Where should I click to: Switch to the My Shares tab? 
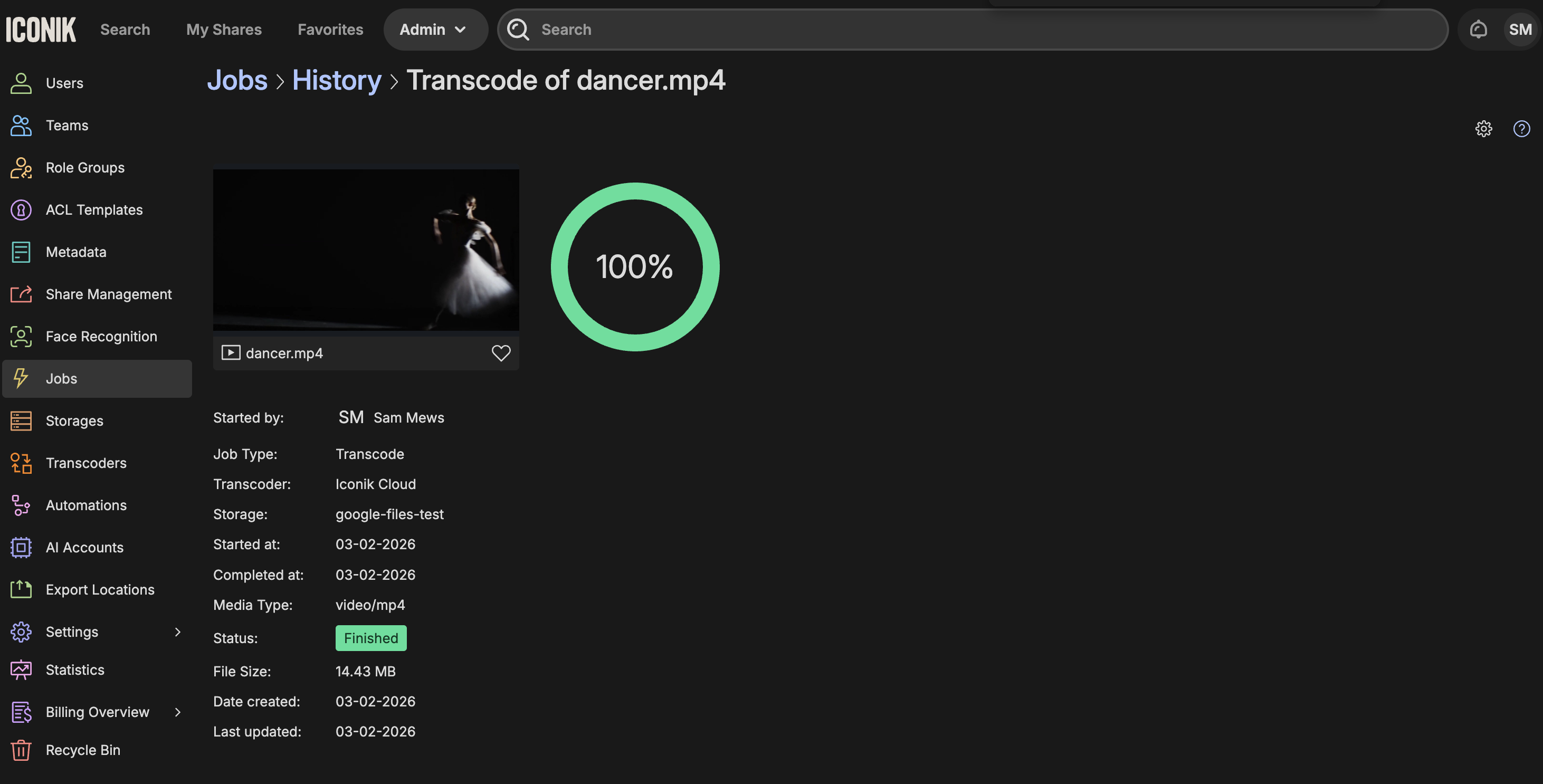(223, 30)
